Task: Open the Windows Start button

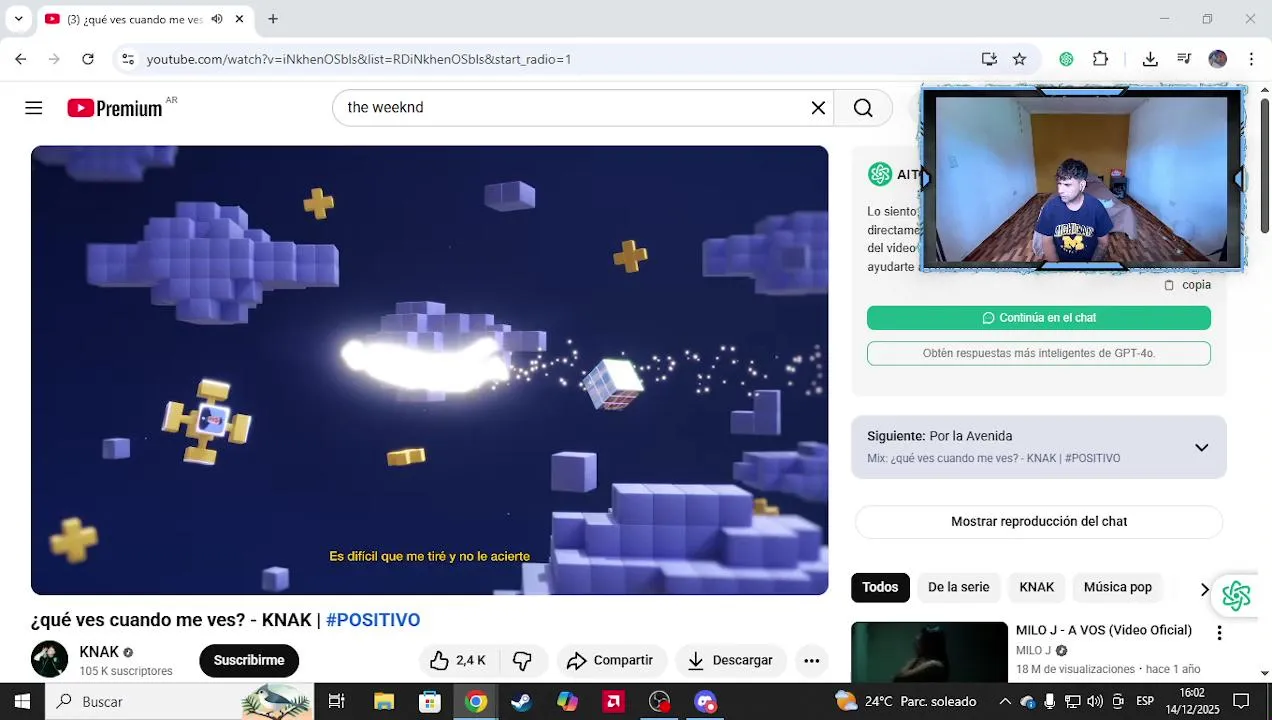Action: tap(22, 701)
